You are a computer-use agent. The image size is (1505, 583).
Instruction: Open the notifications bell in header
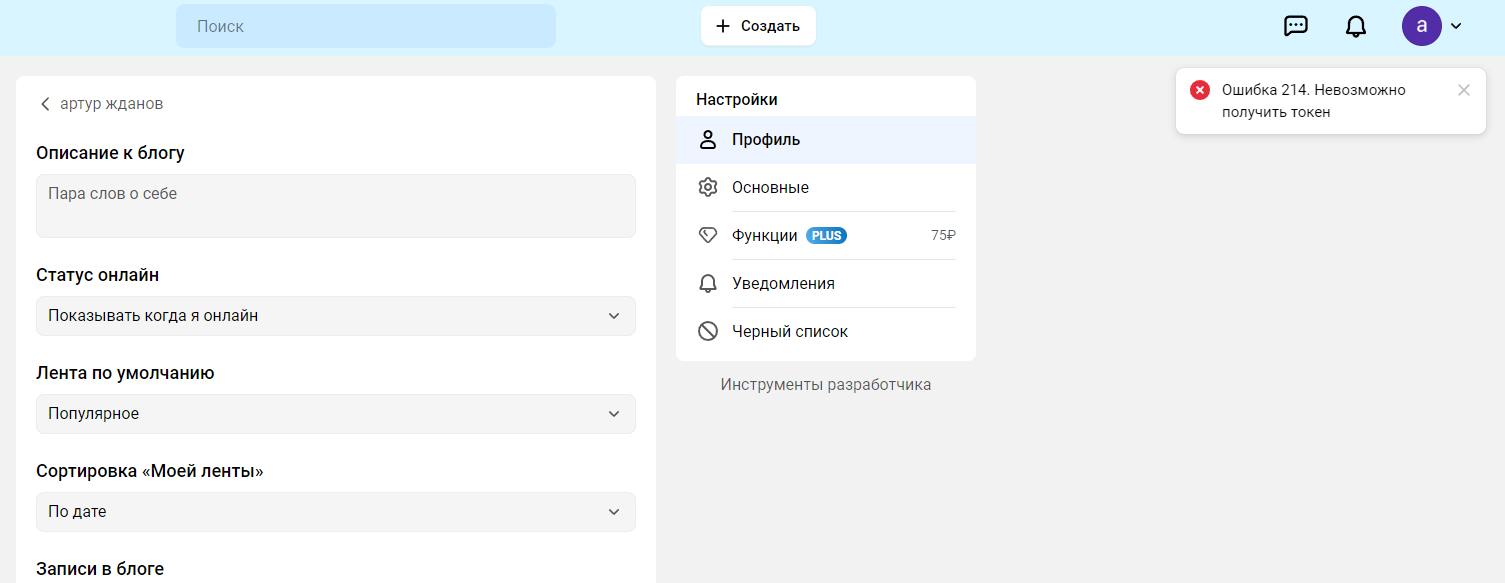(x=1356, y=26)
